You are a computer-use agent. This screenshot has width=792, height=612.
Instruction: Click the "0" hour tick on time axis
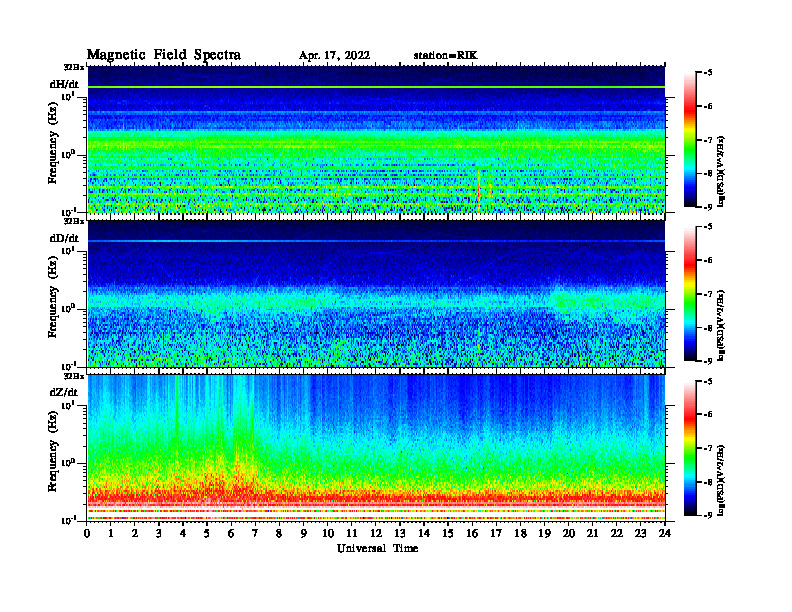[87, 533]
